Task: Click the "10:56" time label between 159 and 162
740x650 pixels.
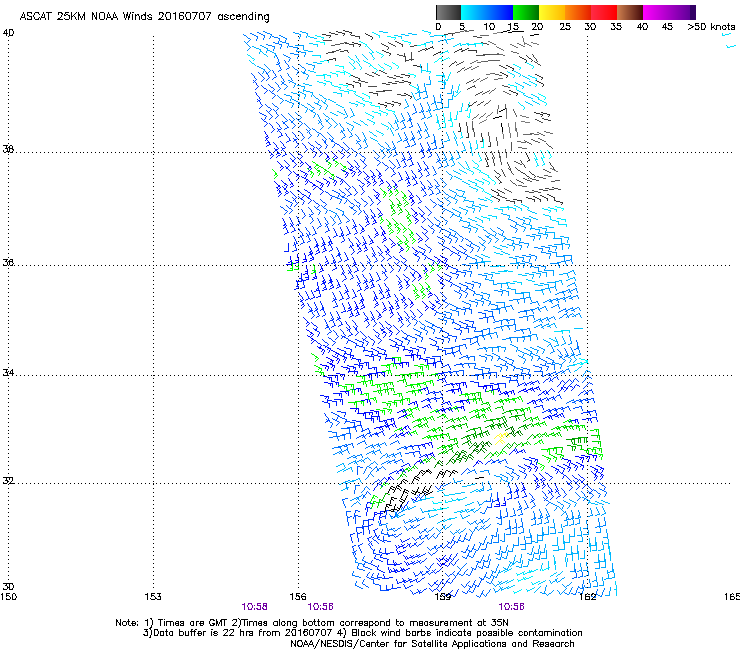Action: pos(512,607)
